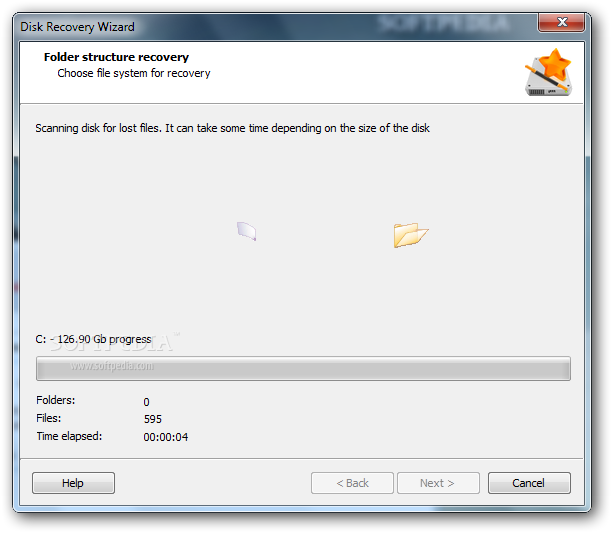Click the C: 126.90 Gb progress label
This screenshot has height=533, width=612.
[93, 339]
